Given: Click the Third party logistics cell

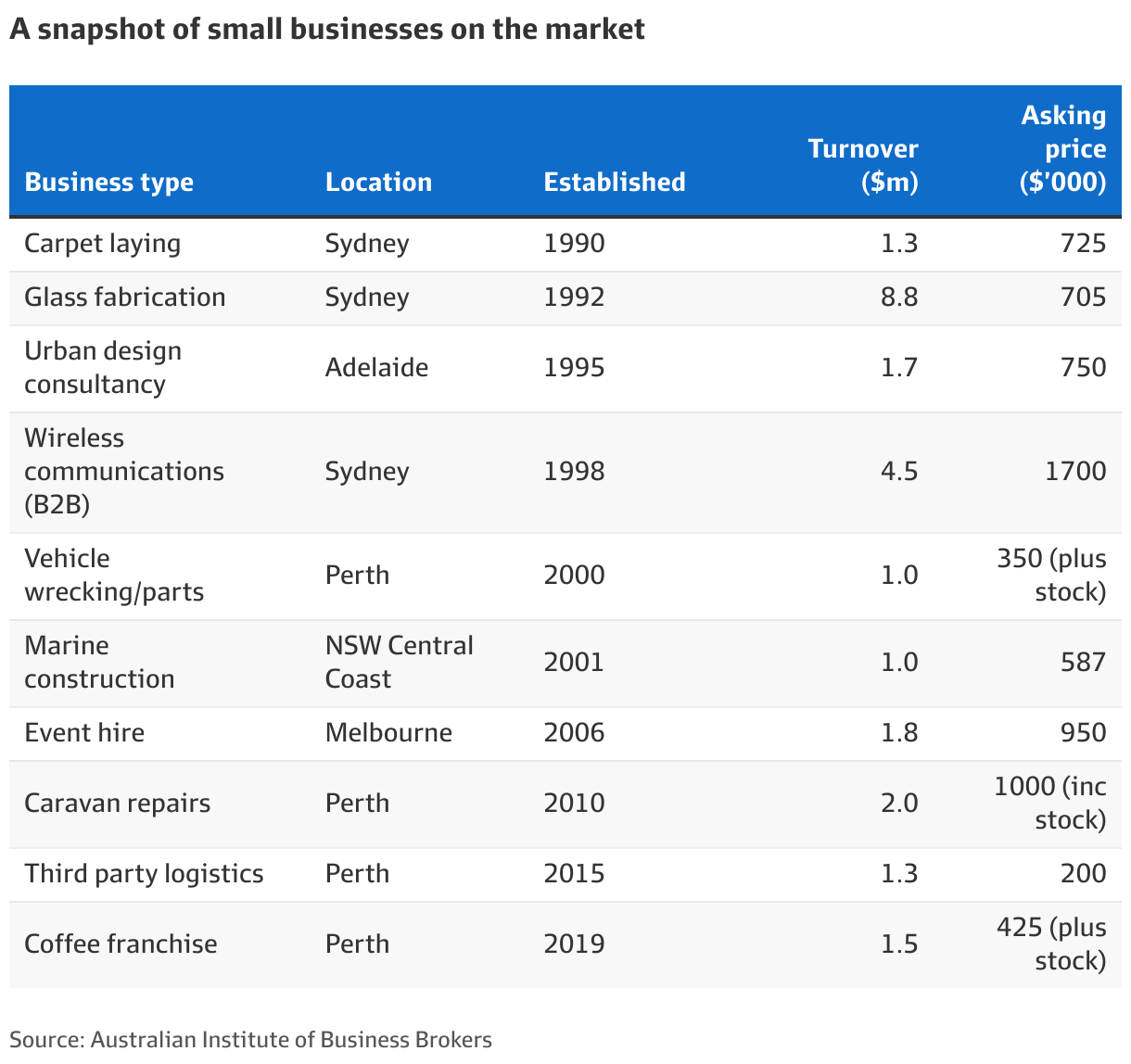Looking at the screenshot, I should [x=144, y=874].
